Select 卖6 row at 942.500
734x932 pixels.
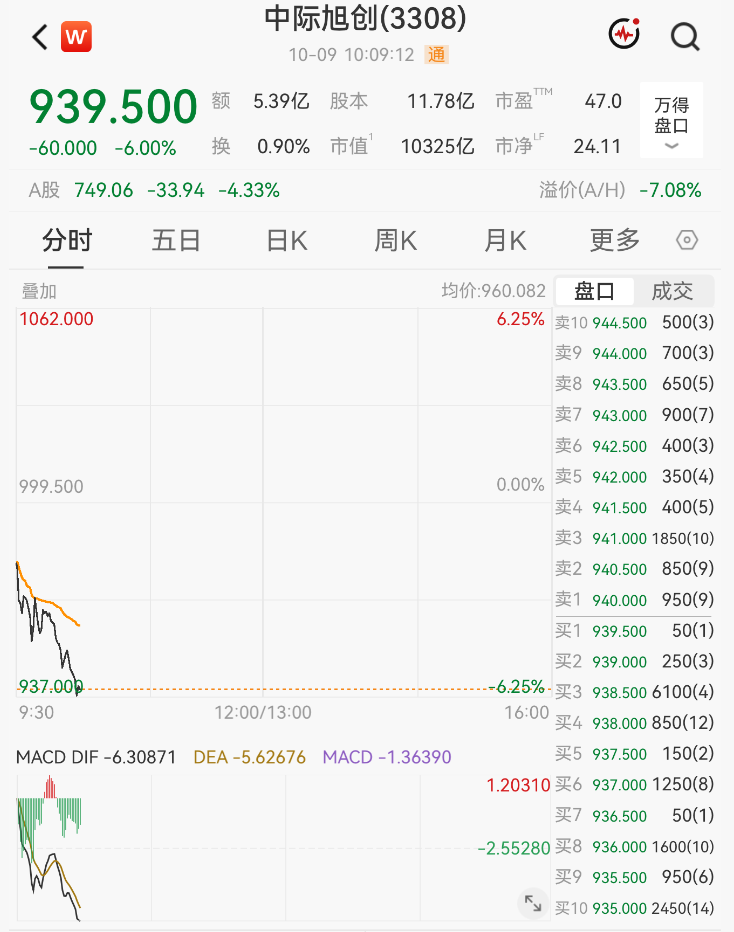tap(634, 446)
